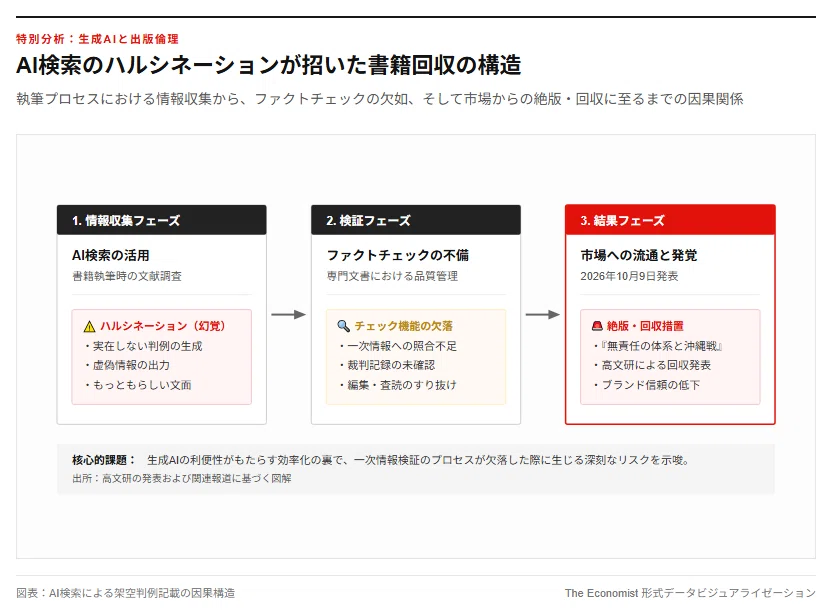Click the bullet『無責任の体系と沖縄戦』
The image size is (832, 614).
tap(658, 346)
